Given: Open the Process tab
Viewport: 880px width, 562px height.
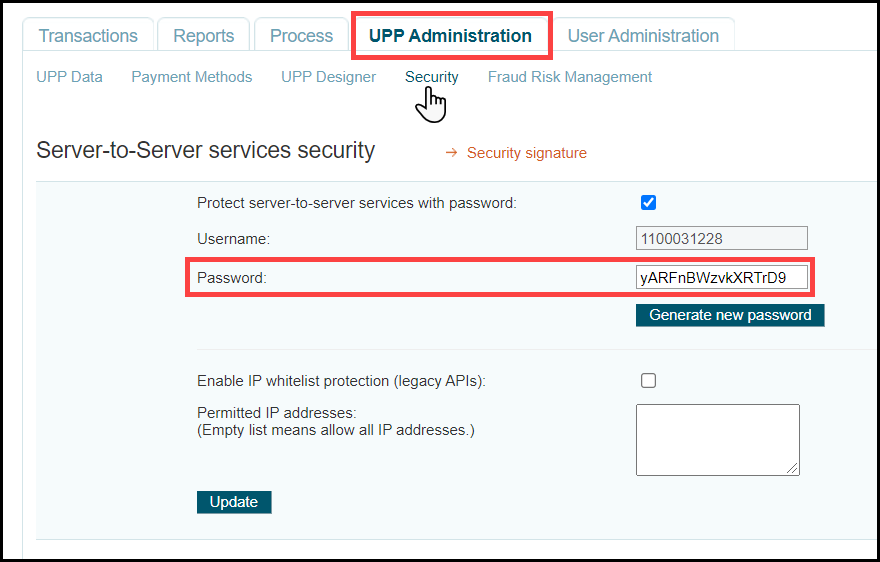Looking at the screenshot, I should click(301, 36).
